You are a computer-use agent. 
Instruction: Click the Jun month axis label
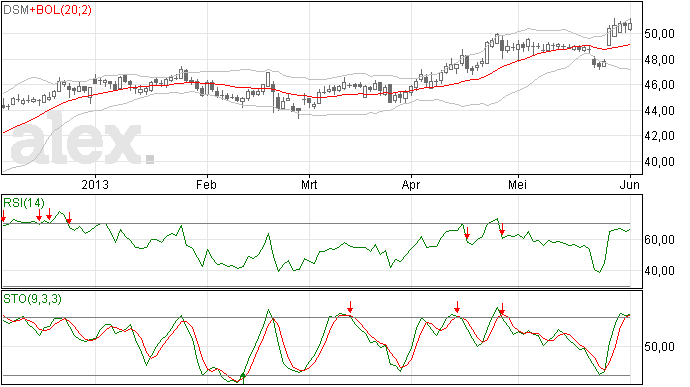[630, 184]
